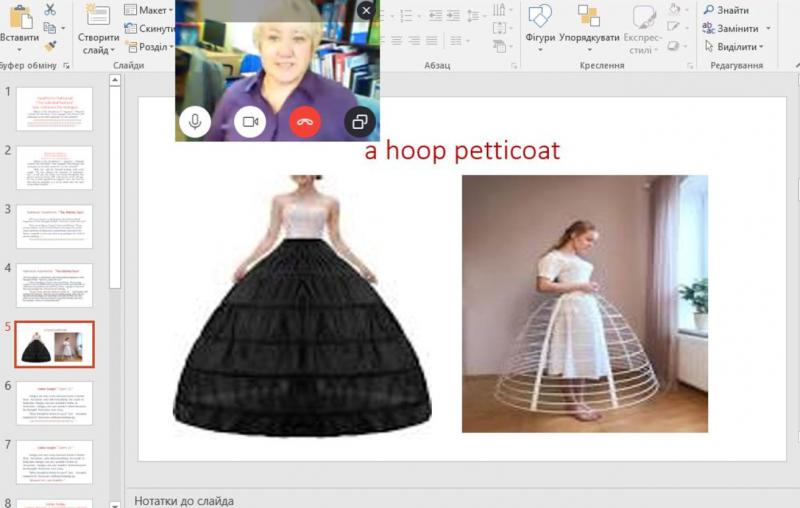Select slide 7 thumbnail
This screenshot has height=508, width=800.
(55, 462)
